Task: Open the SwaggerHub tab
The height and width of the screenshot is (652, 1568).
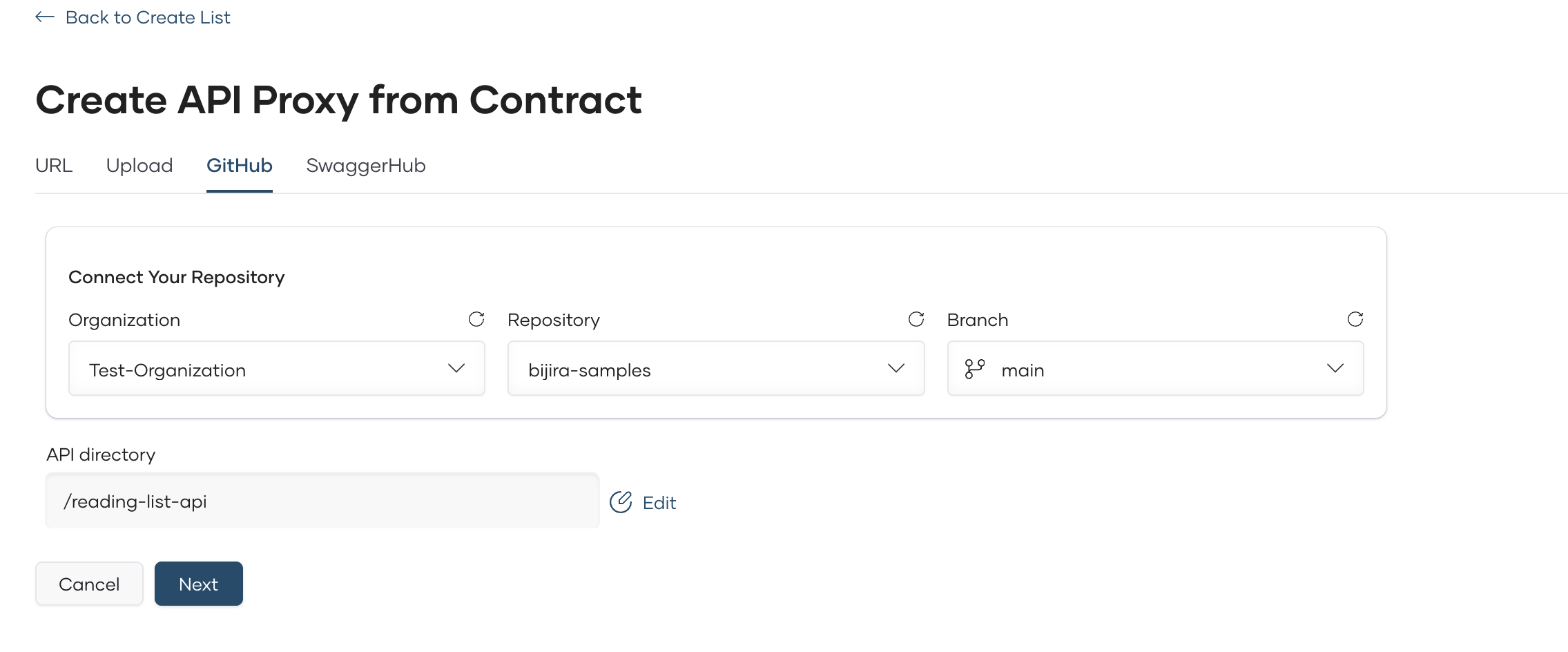Action: 365,165
